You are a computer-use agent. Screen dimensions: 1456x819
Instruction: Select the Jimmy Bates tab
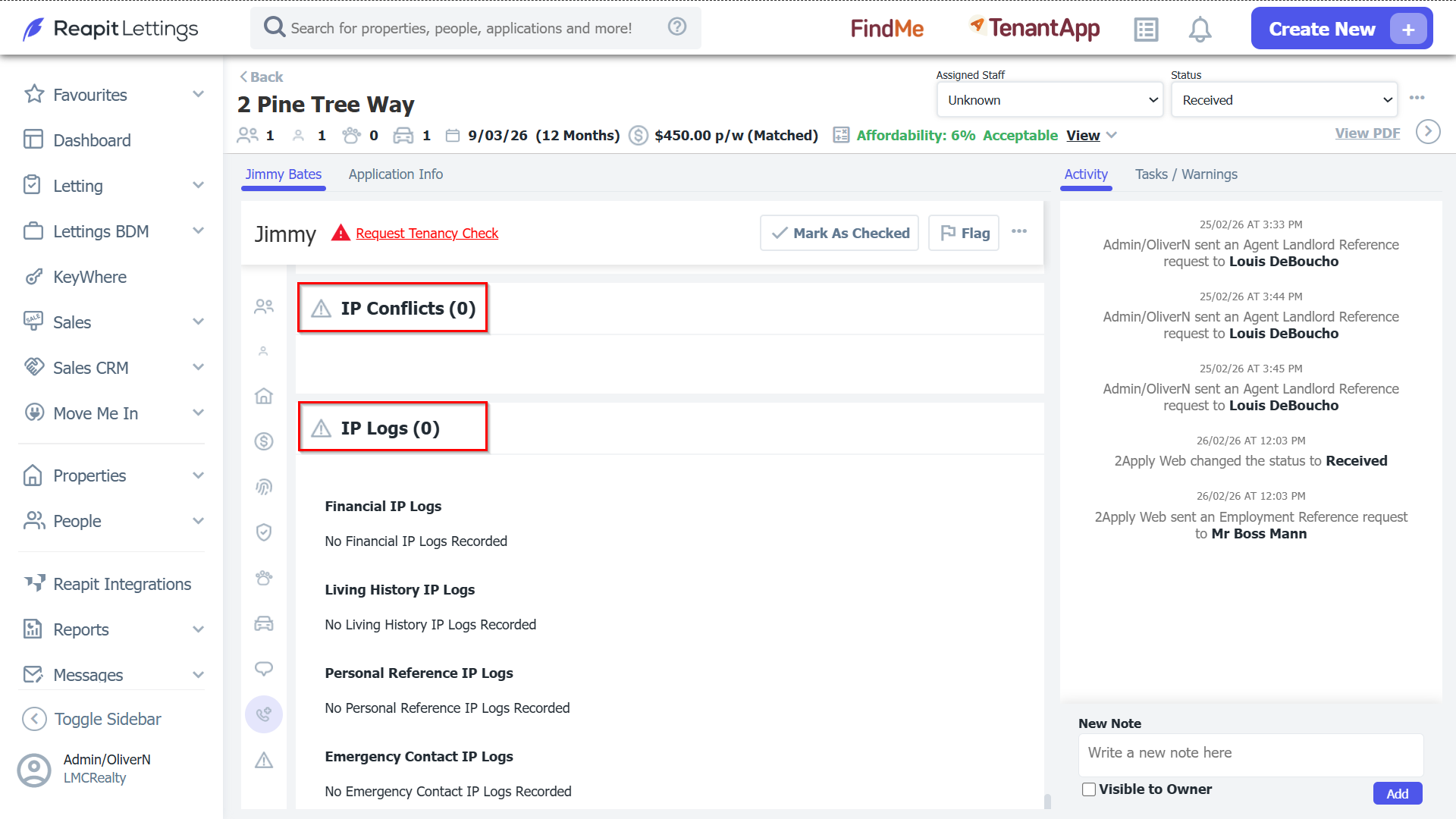(284, 174)
